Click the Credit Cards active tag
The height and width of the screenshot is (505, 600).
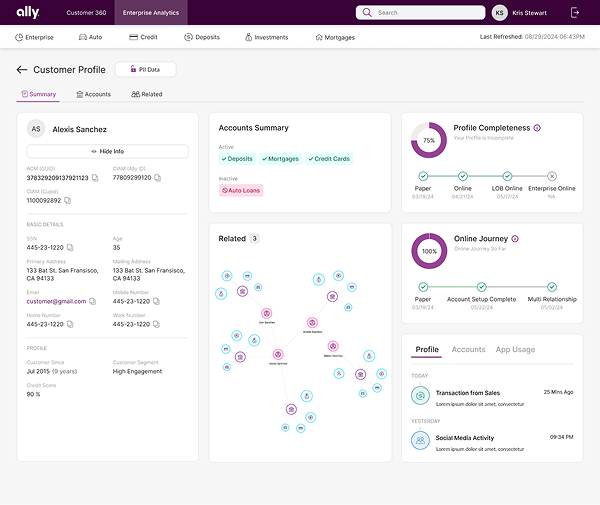(329, 159)
